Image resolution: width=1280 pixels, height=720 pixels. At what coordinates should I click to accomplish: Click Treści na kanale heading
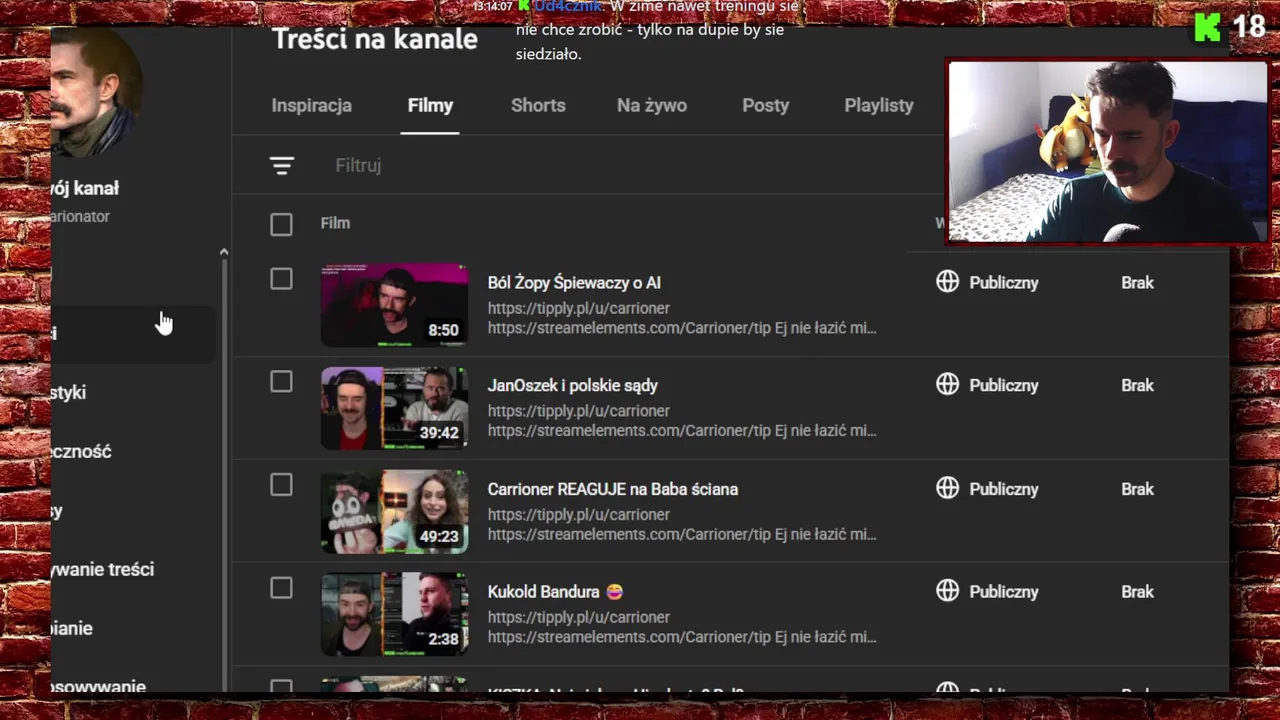click(x=375, y=39)
